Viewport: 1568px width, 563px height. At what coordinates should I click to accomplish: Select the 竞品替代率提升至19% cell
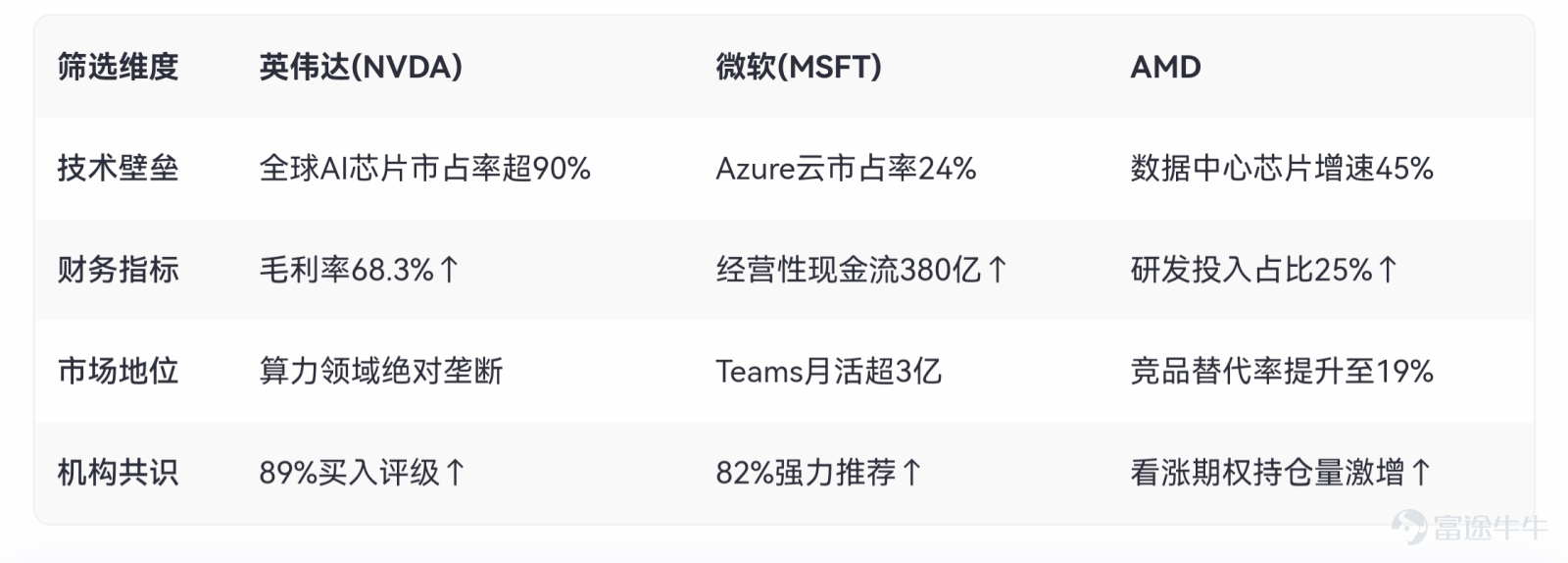pyautogui.click(x=1282, y=372)
